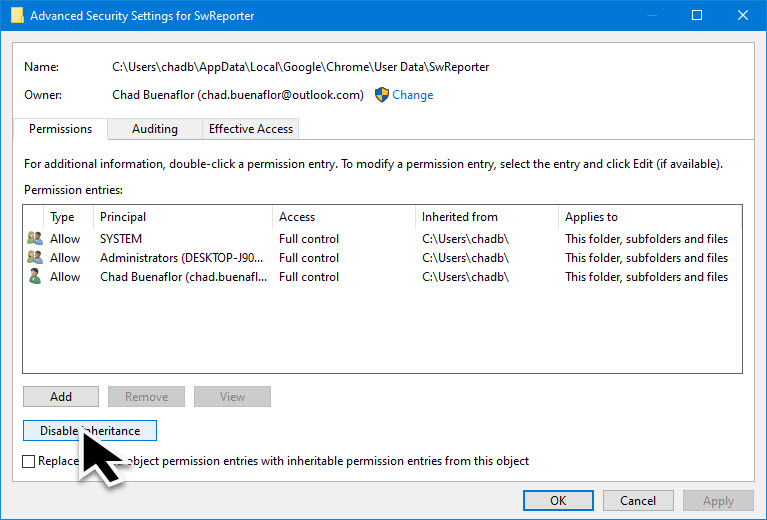
Task: Click Allow in the Chad Buenaflor row
Action: pyautogui.click(x=65, y=277)
